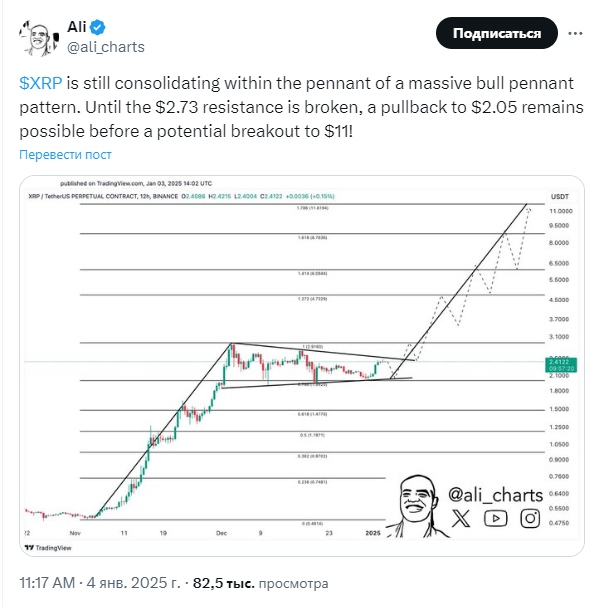Click the Подписаться follow button

497,33
